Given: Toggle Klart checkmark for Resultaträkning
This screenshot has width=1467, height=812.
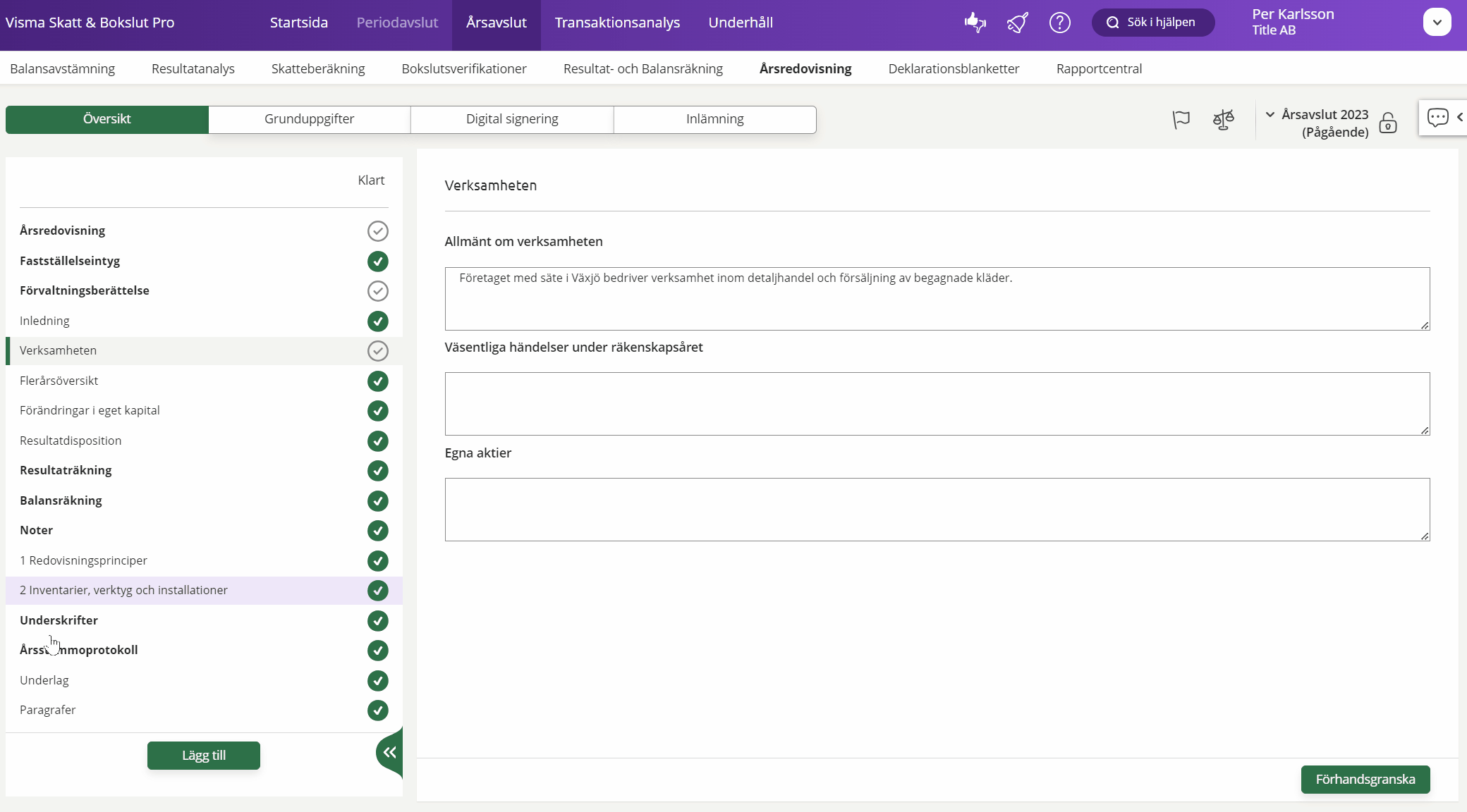Looking at the screenshot, I should tap(378, 471).
